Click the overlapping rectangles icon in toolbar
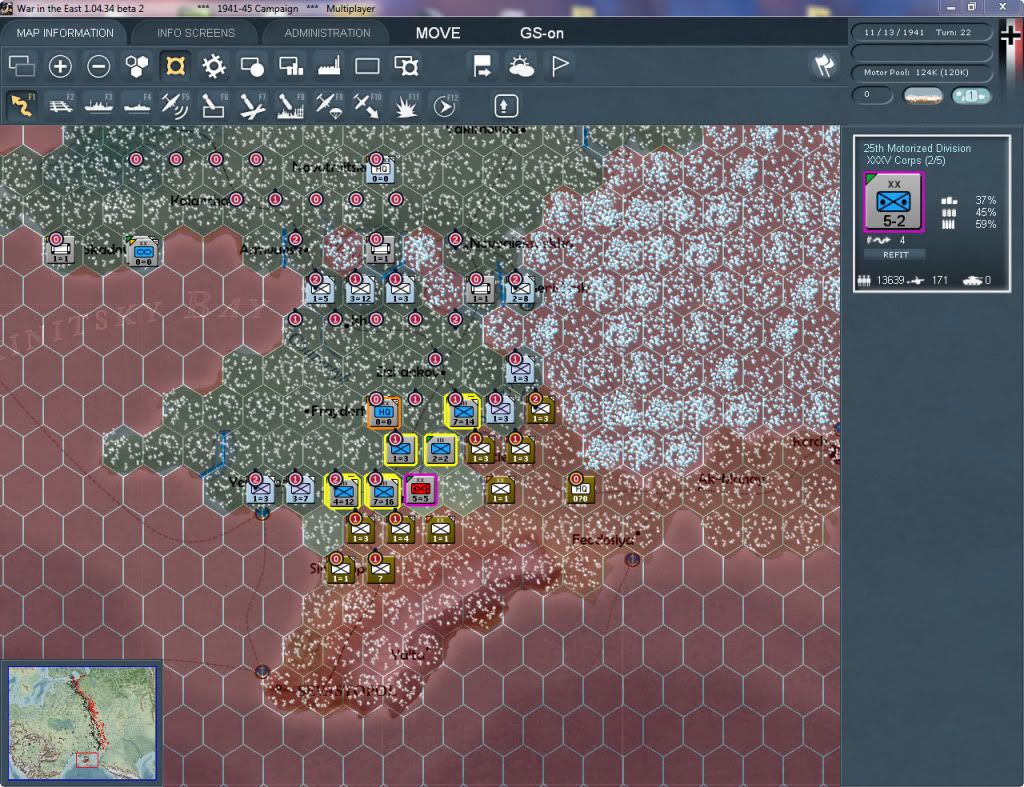This screenshot has height=787, width=1024. (22, 66)
